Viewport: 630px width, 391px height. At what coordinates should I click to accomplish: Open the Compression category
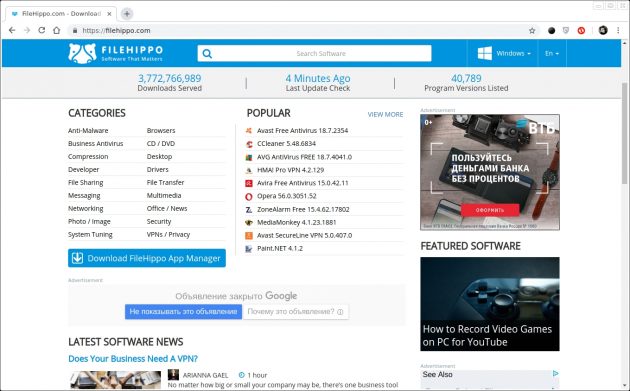[x=88, y=157]
